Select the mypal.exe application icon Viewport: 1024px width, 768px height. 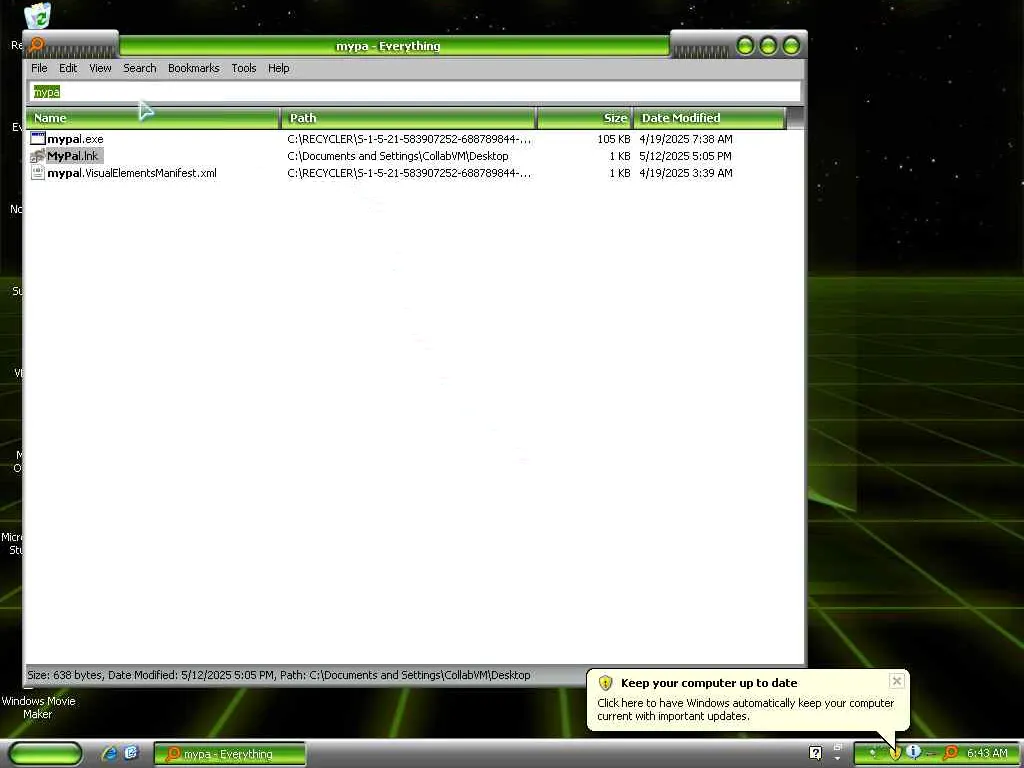(38, 138)
